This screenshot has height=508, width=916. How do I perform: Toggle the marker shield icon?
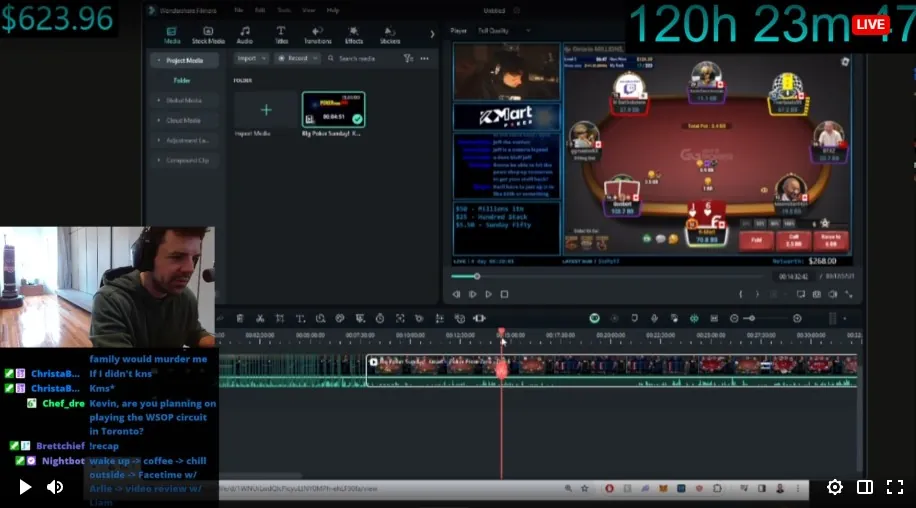tap(634, 318)
